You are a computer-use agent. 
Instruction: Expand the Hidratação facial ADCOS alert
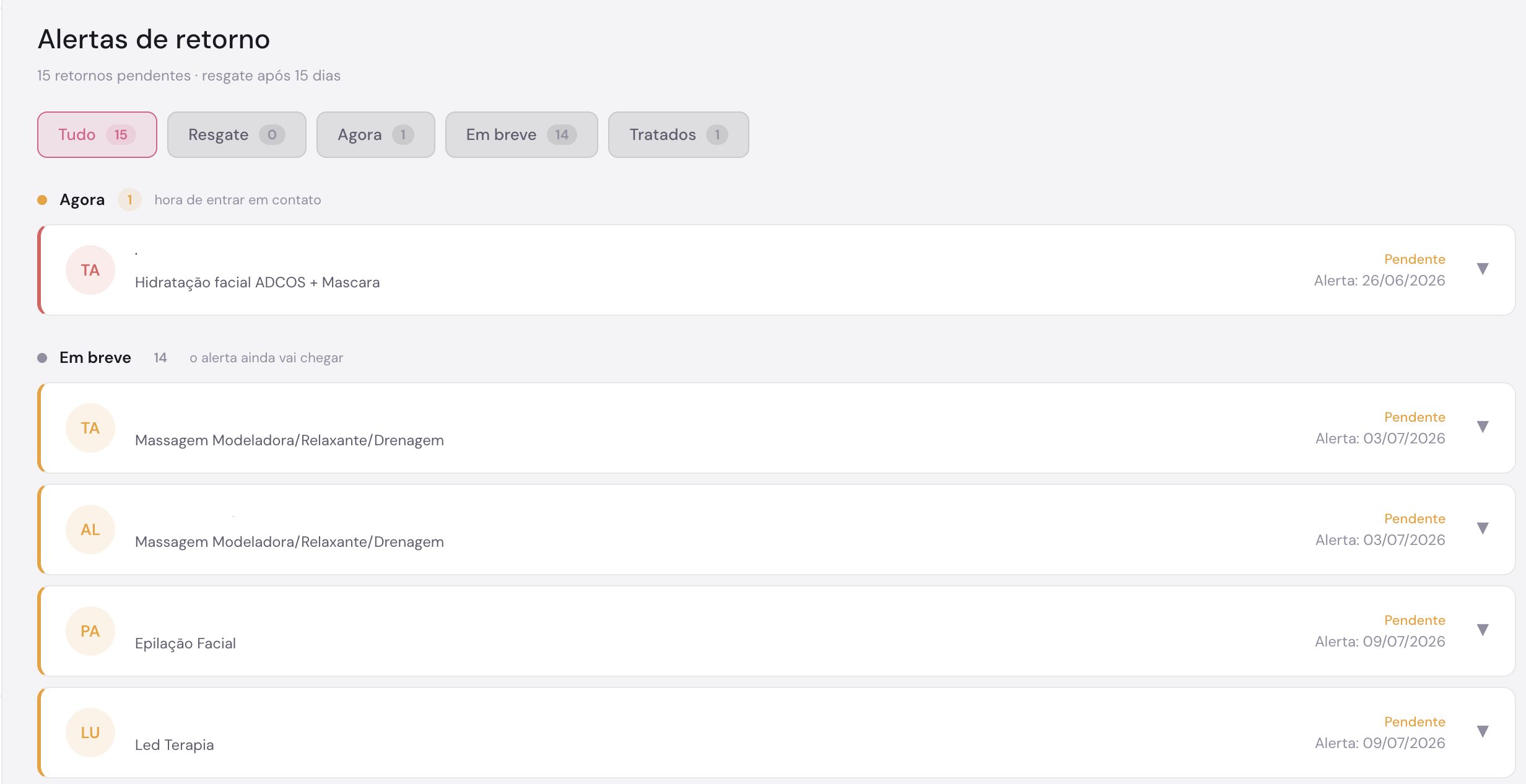[x=1483, y=269]
